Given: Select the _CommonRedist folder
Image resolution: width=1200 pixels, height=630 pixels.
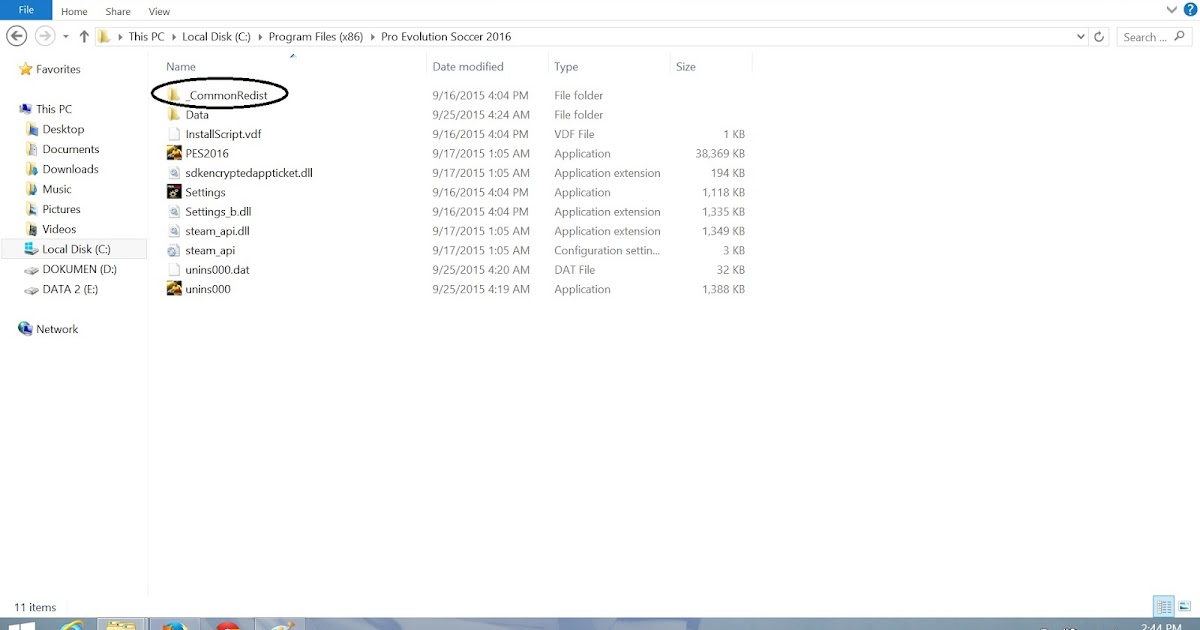Looking at the screenshot, I should pyautogui.click(x=226, y=95).
